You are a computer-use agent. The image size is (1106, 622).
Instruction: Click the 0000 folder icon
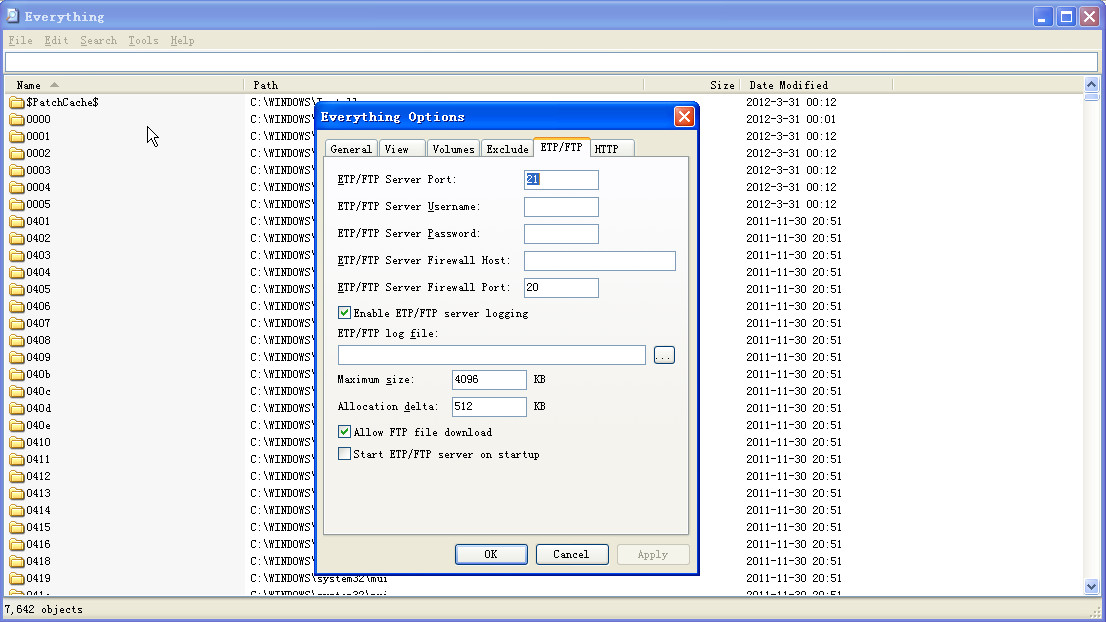(17, 120)
